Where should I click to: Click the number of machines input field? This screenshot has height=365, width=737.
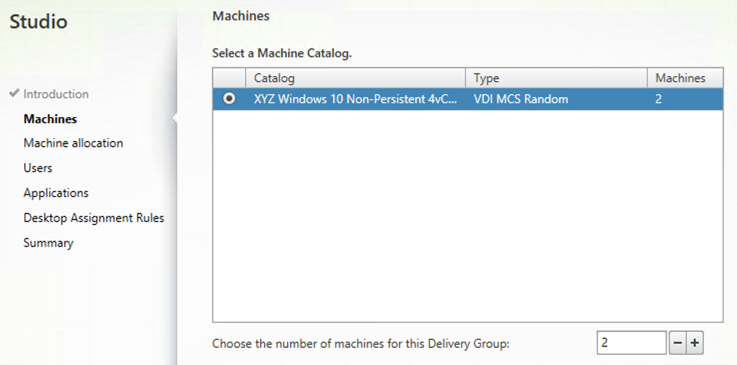click(x=632, y=343)
